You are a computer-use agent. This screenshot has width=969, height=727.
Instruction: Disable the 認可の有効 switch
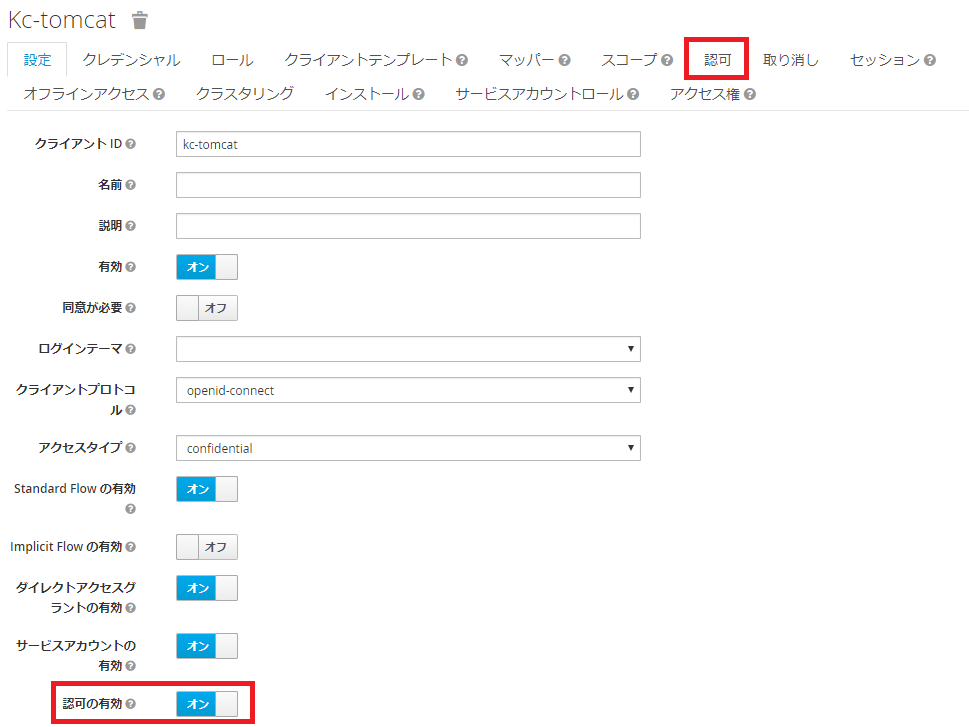[206, 704]
